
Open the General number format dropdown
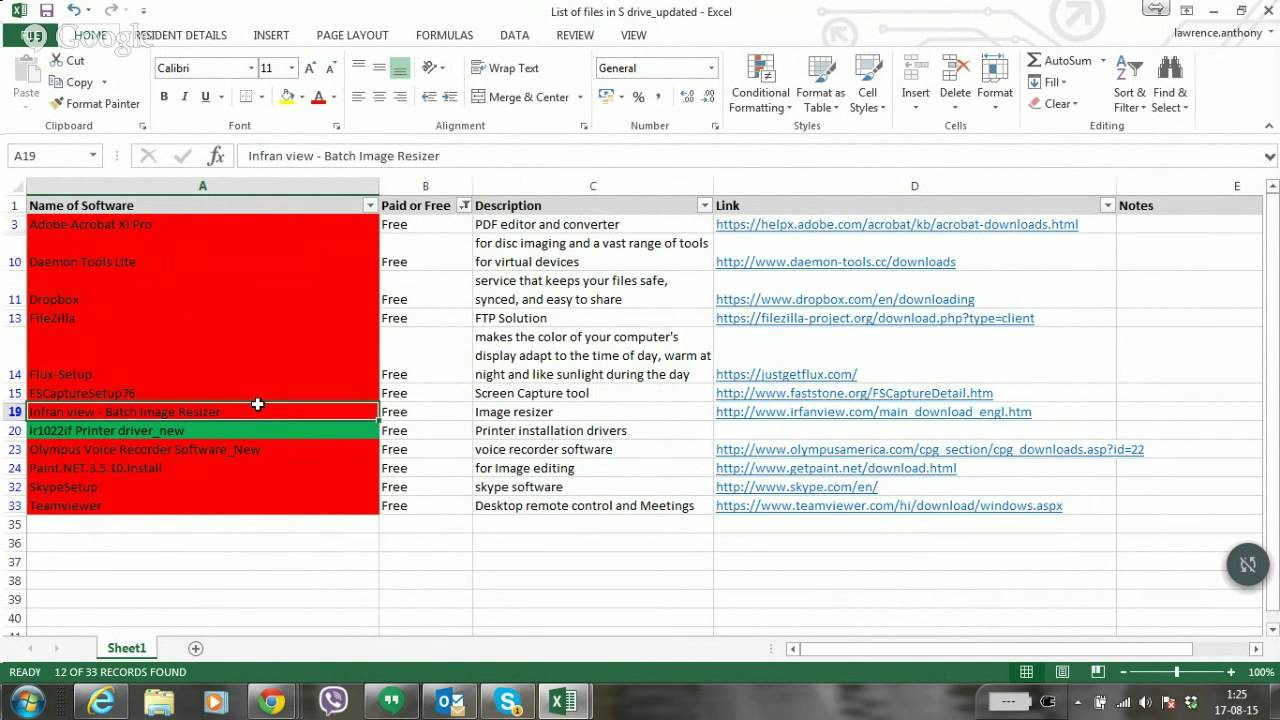coord(712,68)
